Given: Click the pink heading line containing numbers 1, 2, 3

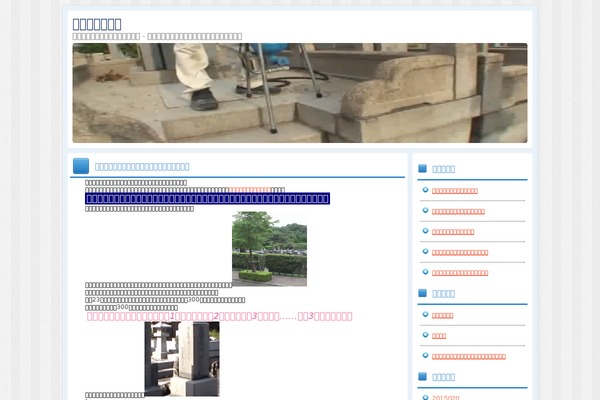Looking at the screenshot, I should 219,316.
